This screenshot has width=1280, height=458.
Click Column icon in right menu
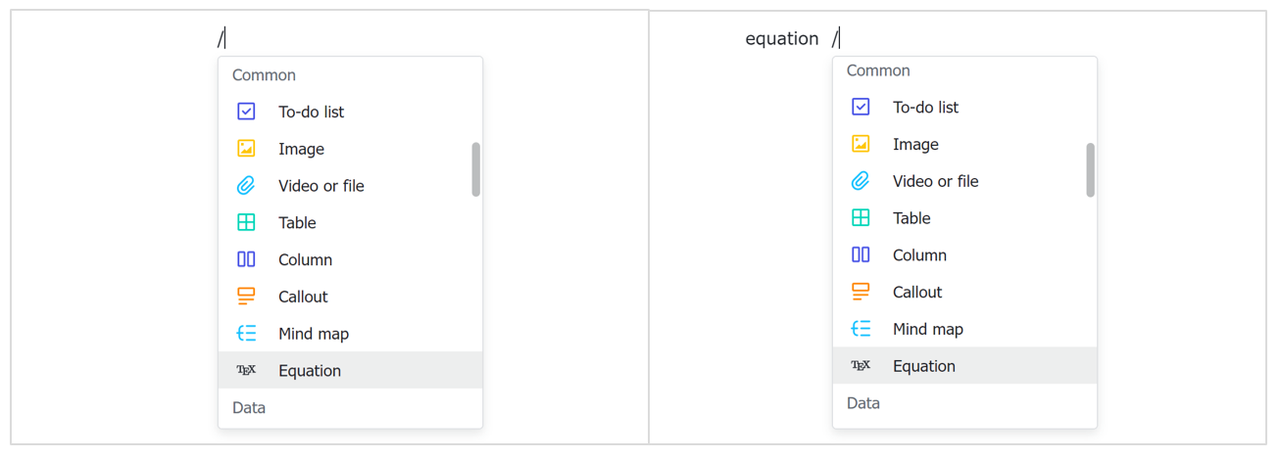860,255
